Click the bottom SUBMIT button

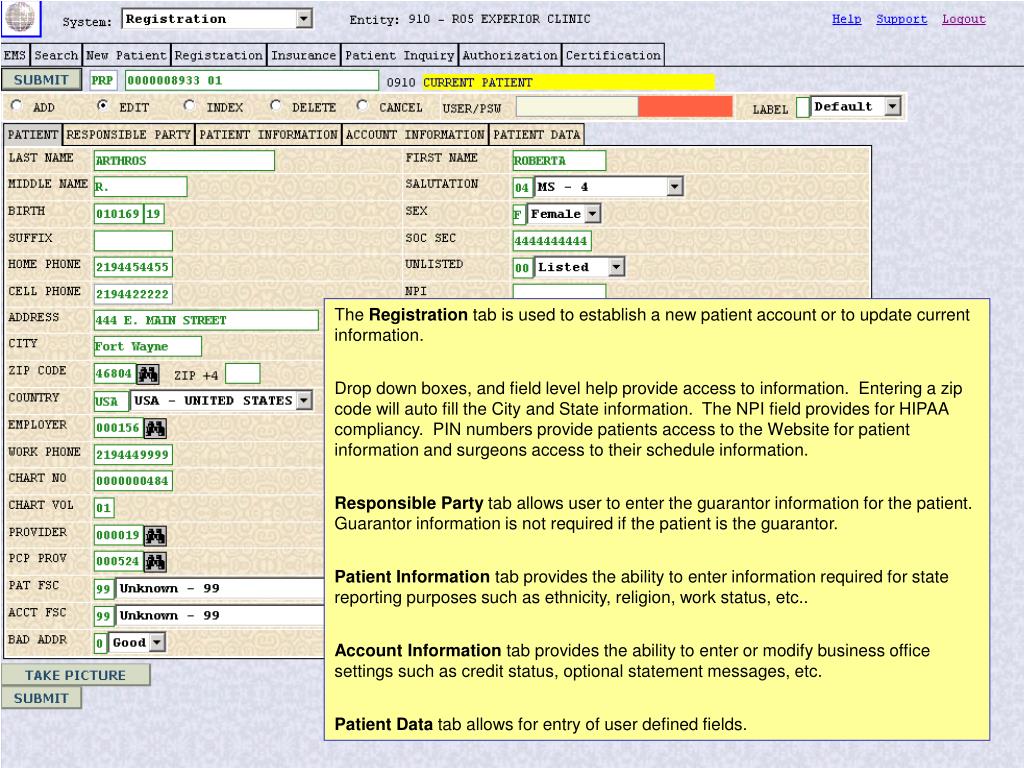tap(41, 698)
